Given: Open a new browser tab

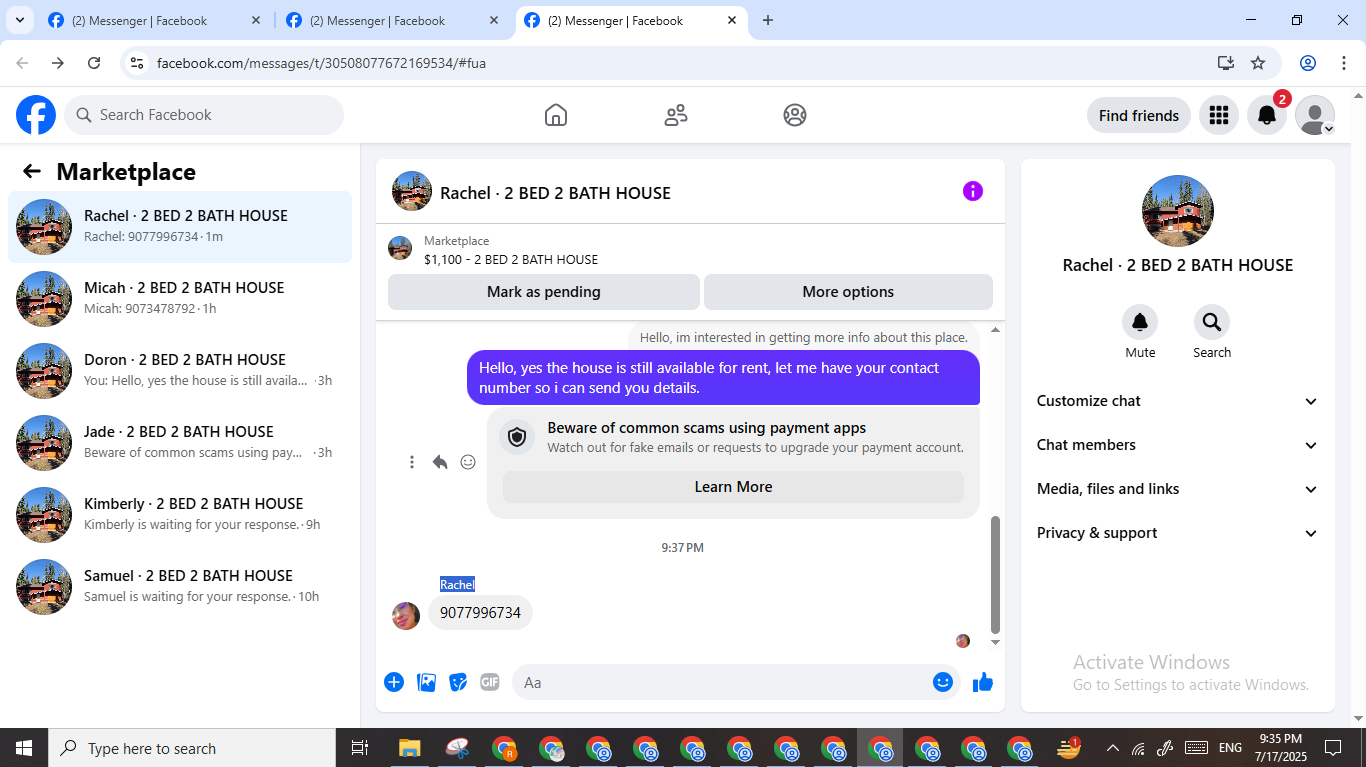Looking at the screenshot, I should point(768,20).
